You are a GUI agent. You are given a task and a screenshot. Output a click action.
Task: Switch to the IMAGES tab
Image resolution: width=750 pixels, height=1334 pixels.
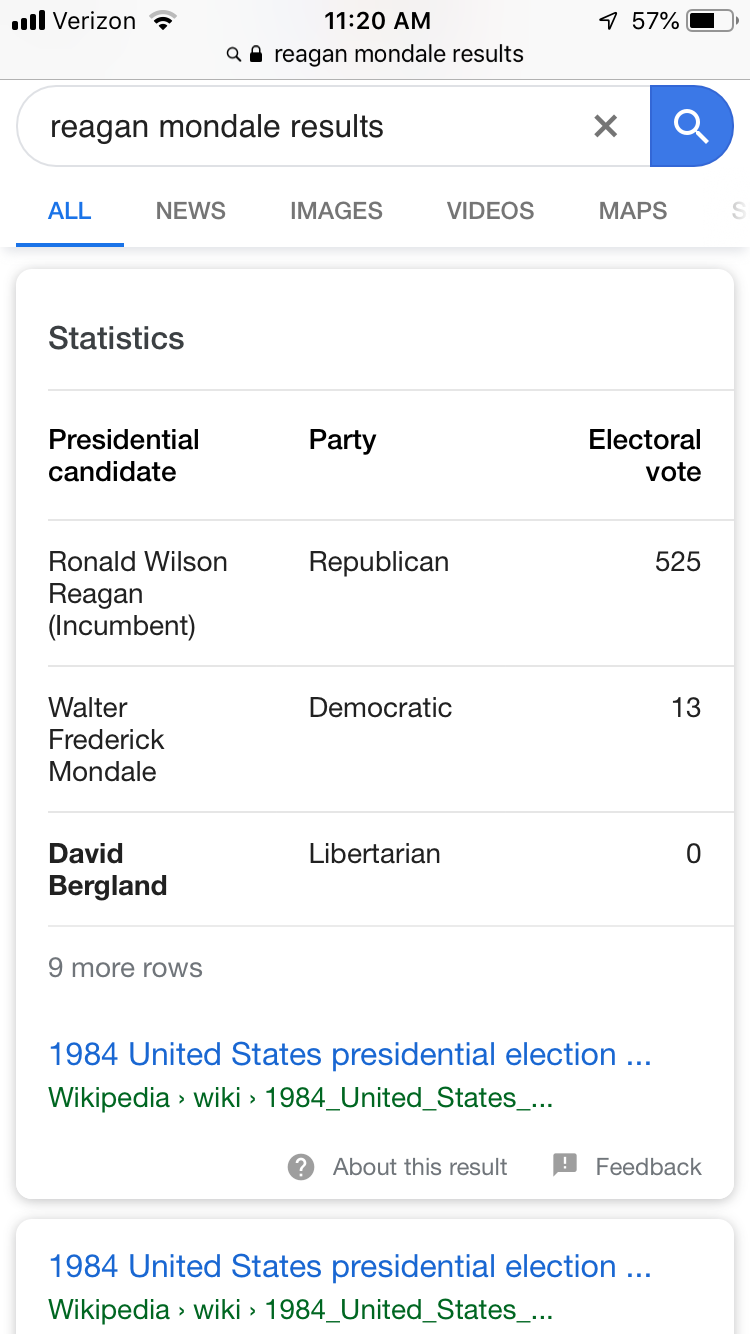(x=336, y=211)
